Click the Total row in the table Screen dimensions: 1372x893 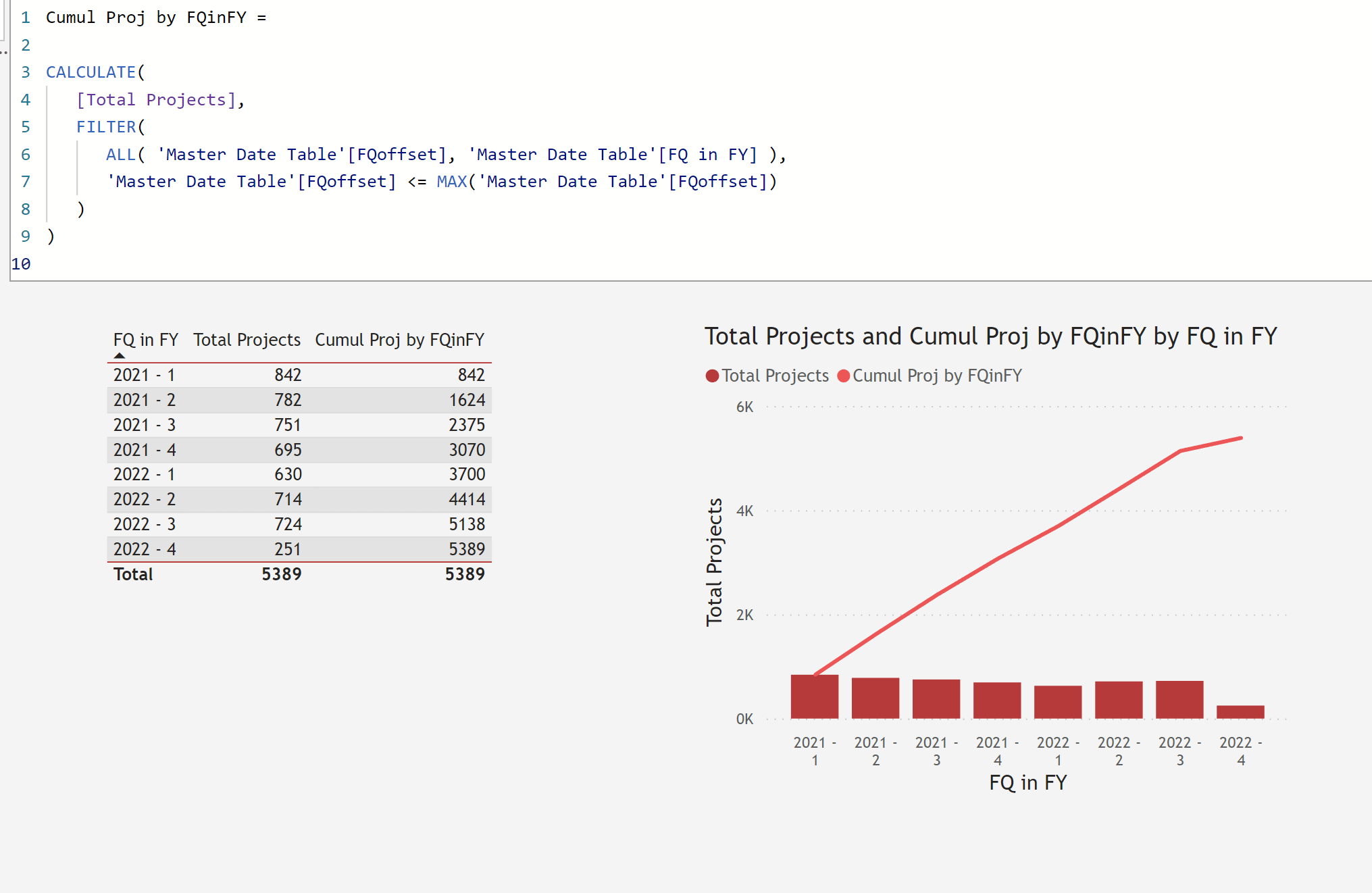(x=299, y=574)
